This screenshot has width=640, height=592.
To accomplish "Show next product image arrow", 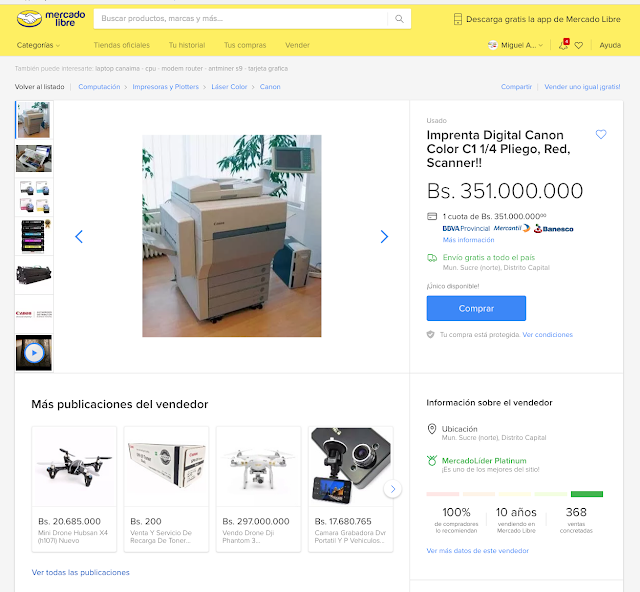I will tap(384, 236).
